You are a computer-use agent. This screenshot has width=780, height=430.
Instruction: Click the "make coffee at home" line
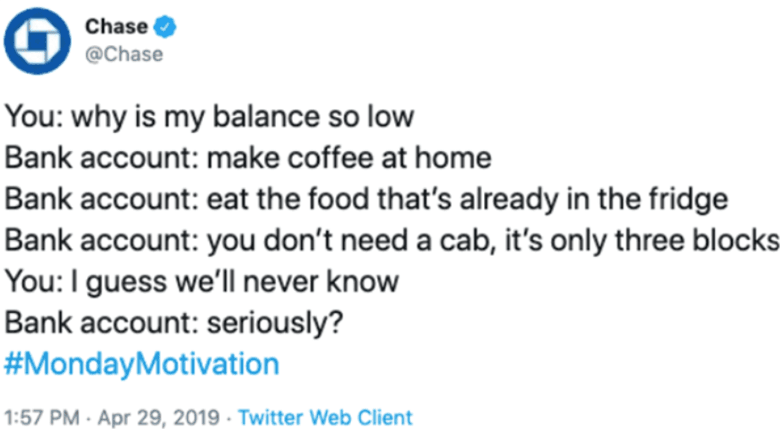pyautogui.click(x=247, y=158)
